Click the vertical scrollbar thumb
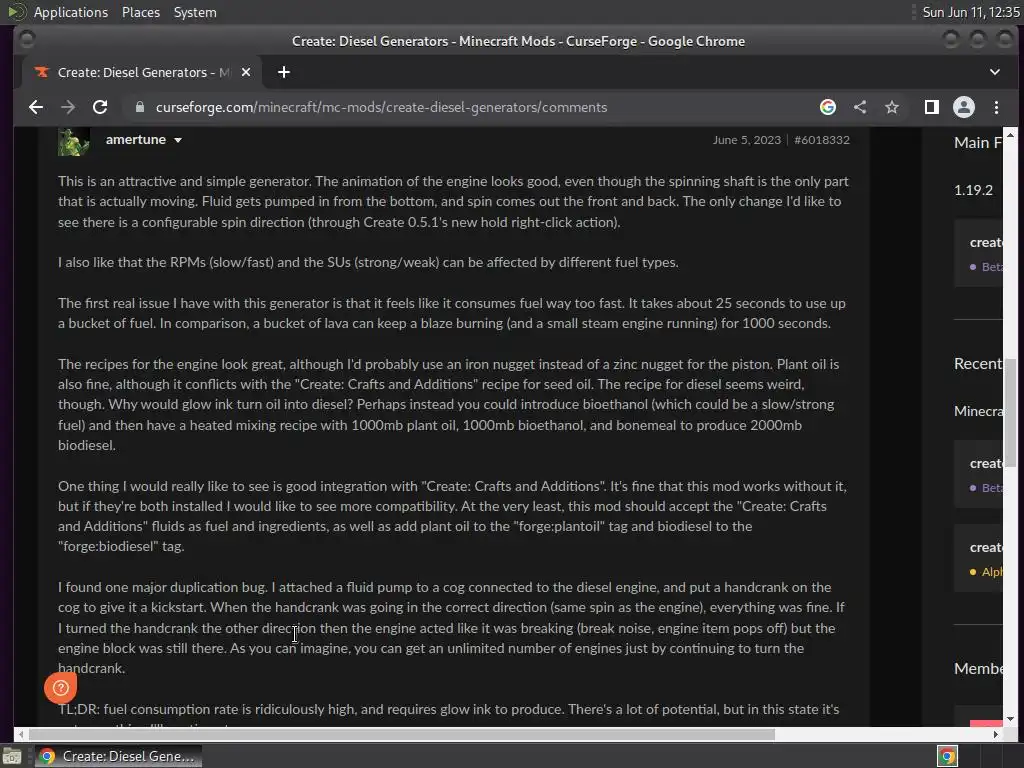This screenshot has height=768, width=1024. (1010, 413)
